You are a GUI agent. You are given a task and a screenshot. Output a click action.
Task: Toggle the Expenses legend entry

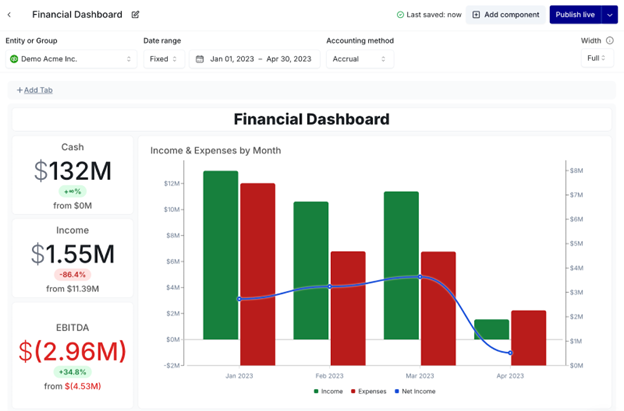click(x=369, y=392)
